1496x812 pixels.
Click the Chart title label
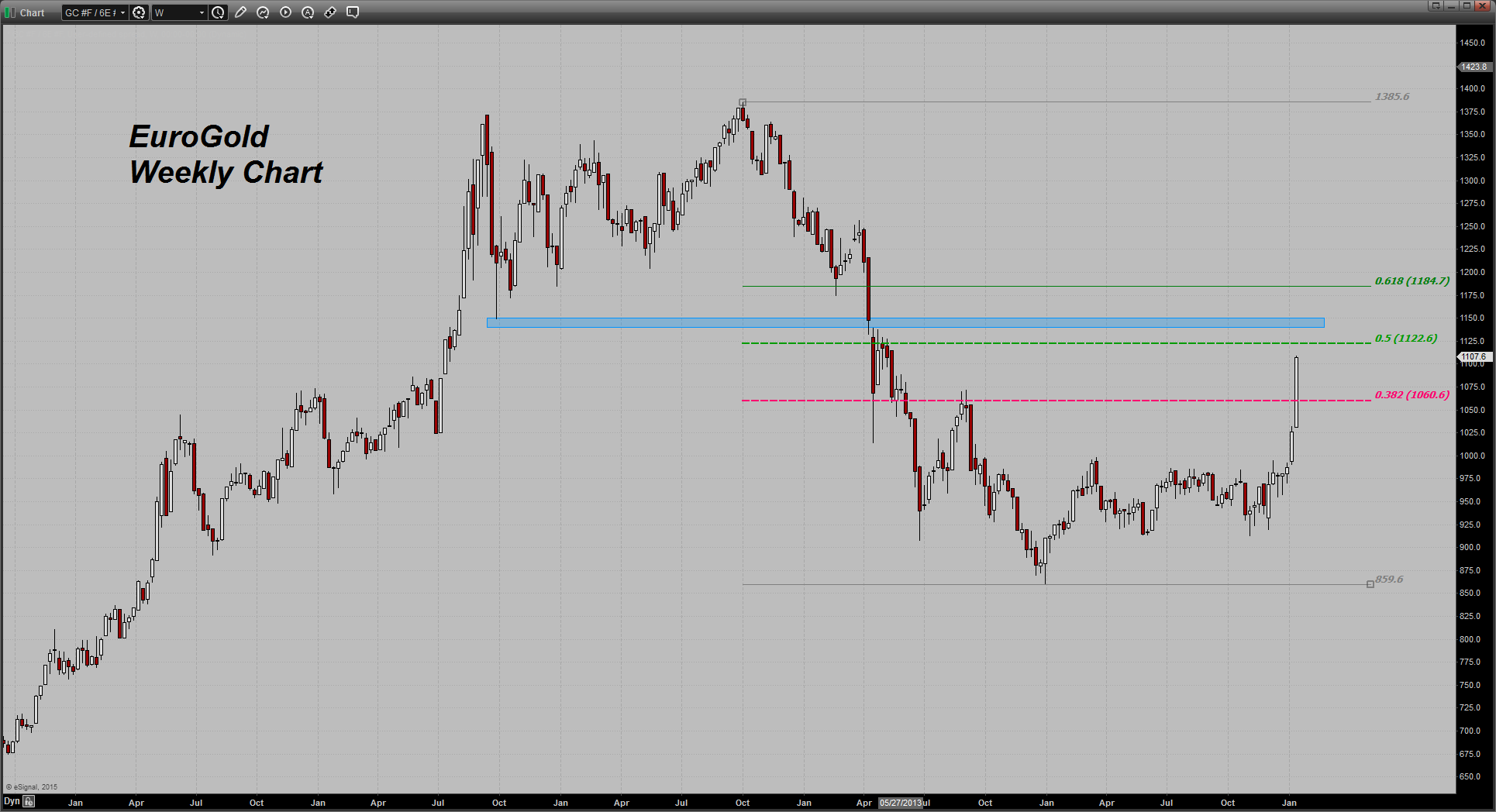pos(32,12)
